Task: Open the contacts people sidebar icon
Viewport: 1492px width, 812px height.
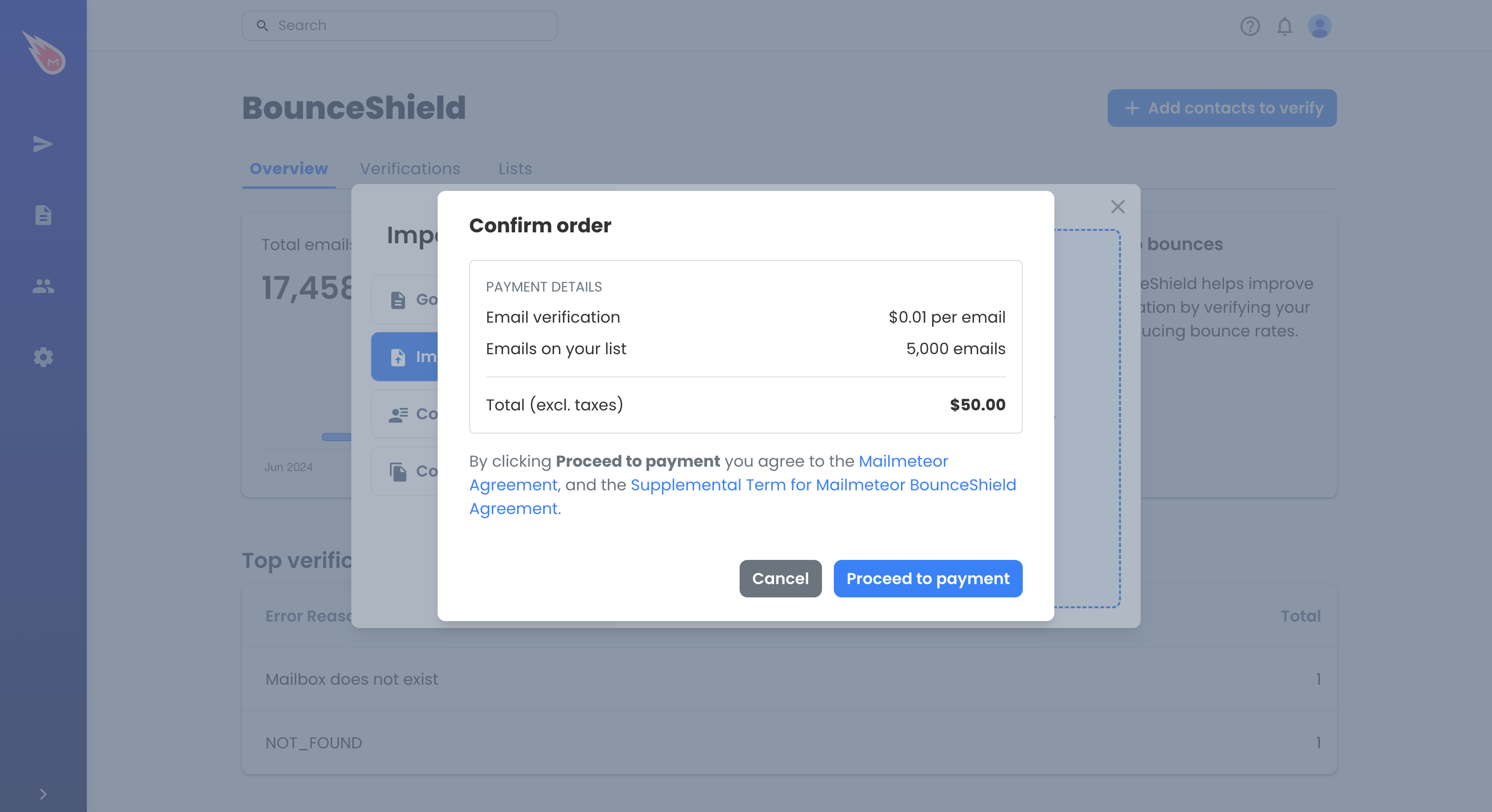Action: [x=43, y=286]
